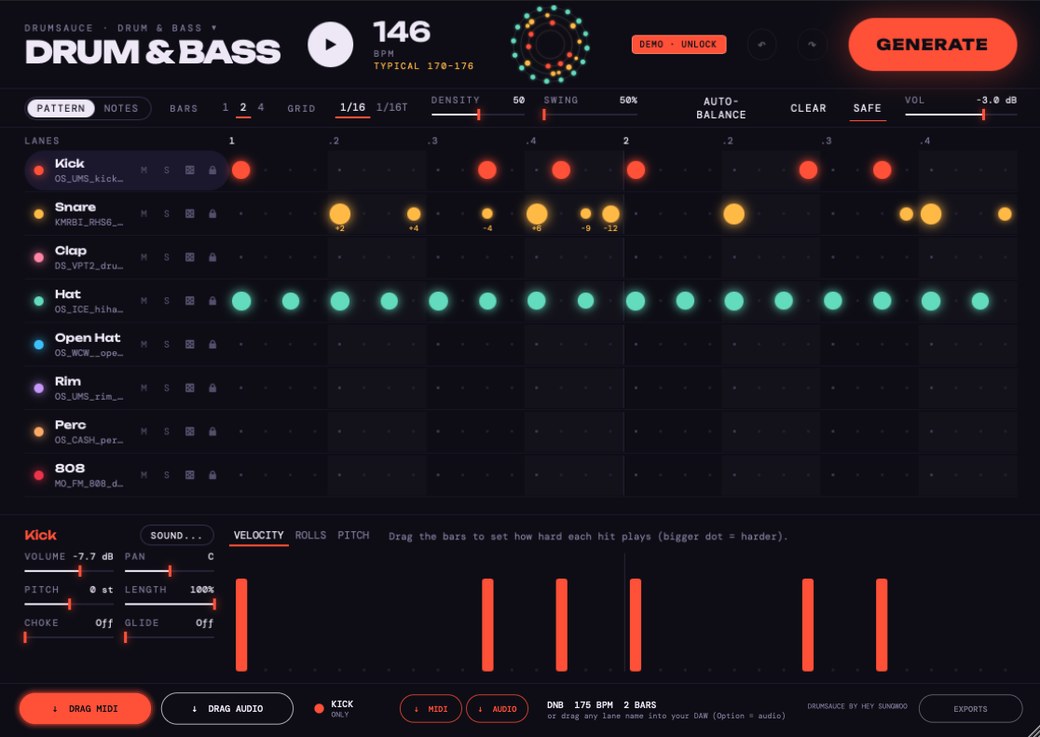Click CLEAR to empty the pattern

[808, 108]
